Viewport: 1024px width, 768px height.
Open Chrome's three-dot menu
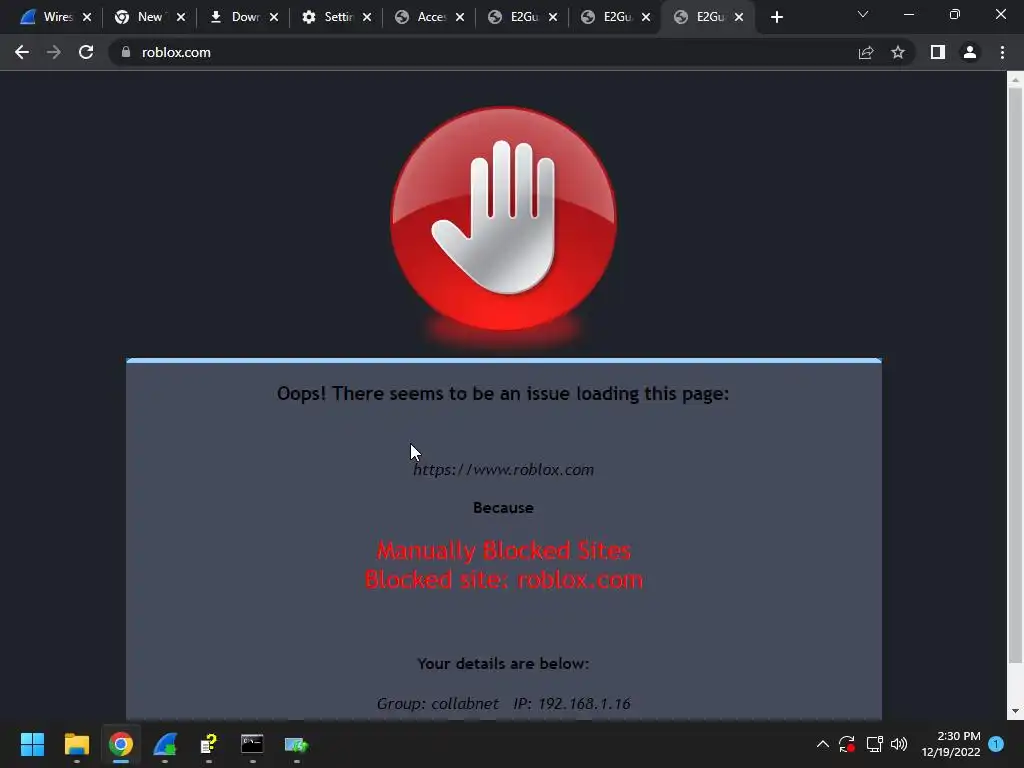coord(1002,52)
